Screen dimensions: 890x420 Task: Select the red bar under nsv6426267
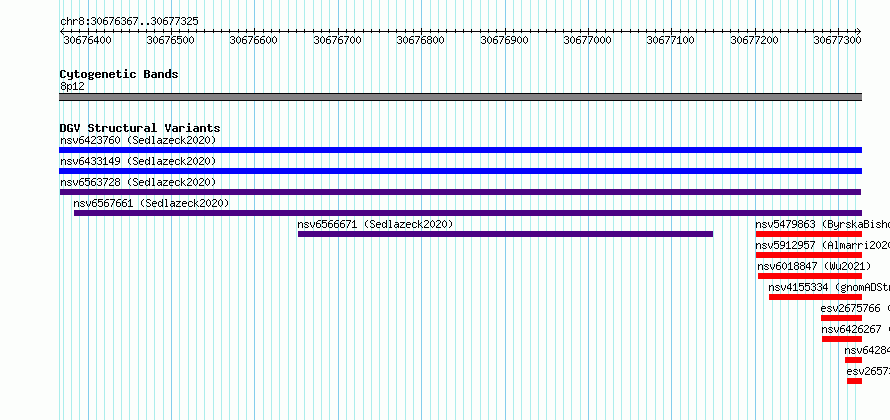[842, 339]
